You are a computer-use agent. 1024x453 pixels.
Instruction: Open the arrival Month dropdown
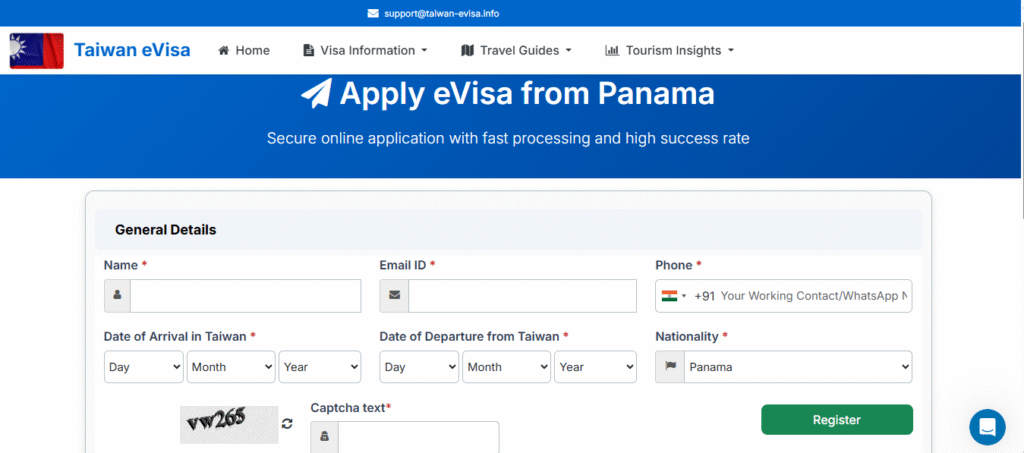point(231,367)
